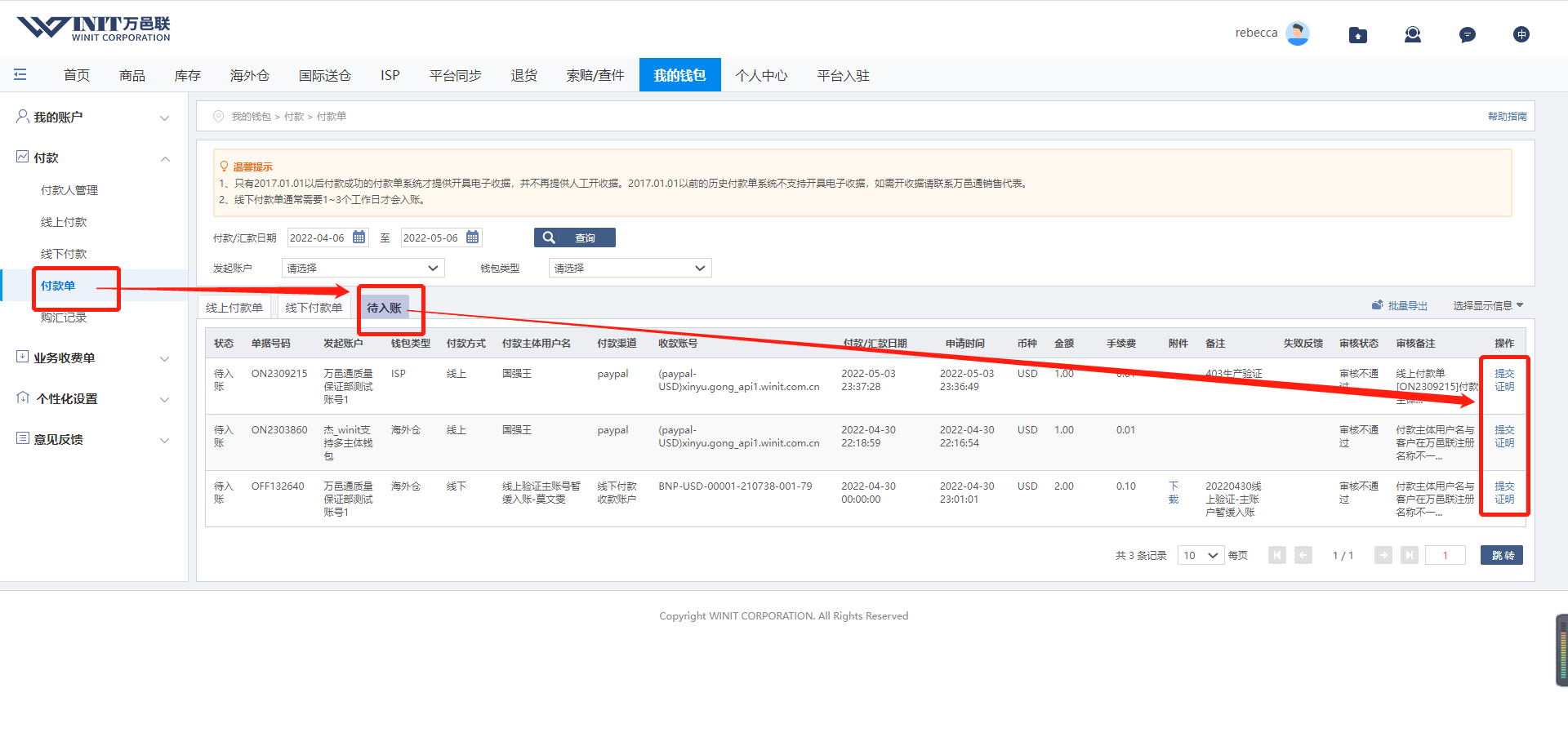Image resolution: width=1568 pixels, height=746 pixels.
Task: Open the 我的钱包 menu
Action: (x=679, y=75)
